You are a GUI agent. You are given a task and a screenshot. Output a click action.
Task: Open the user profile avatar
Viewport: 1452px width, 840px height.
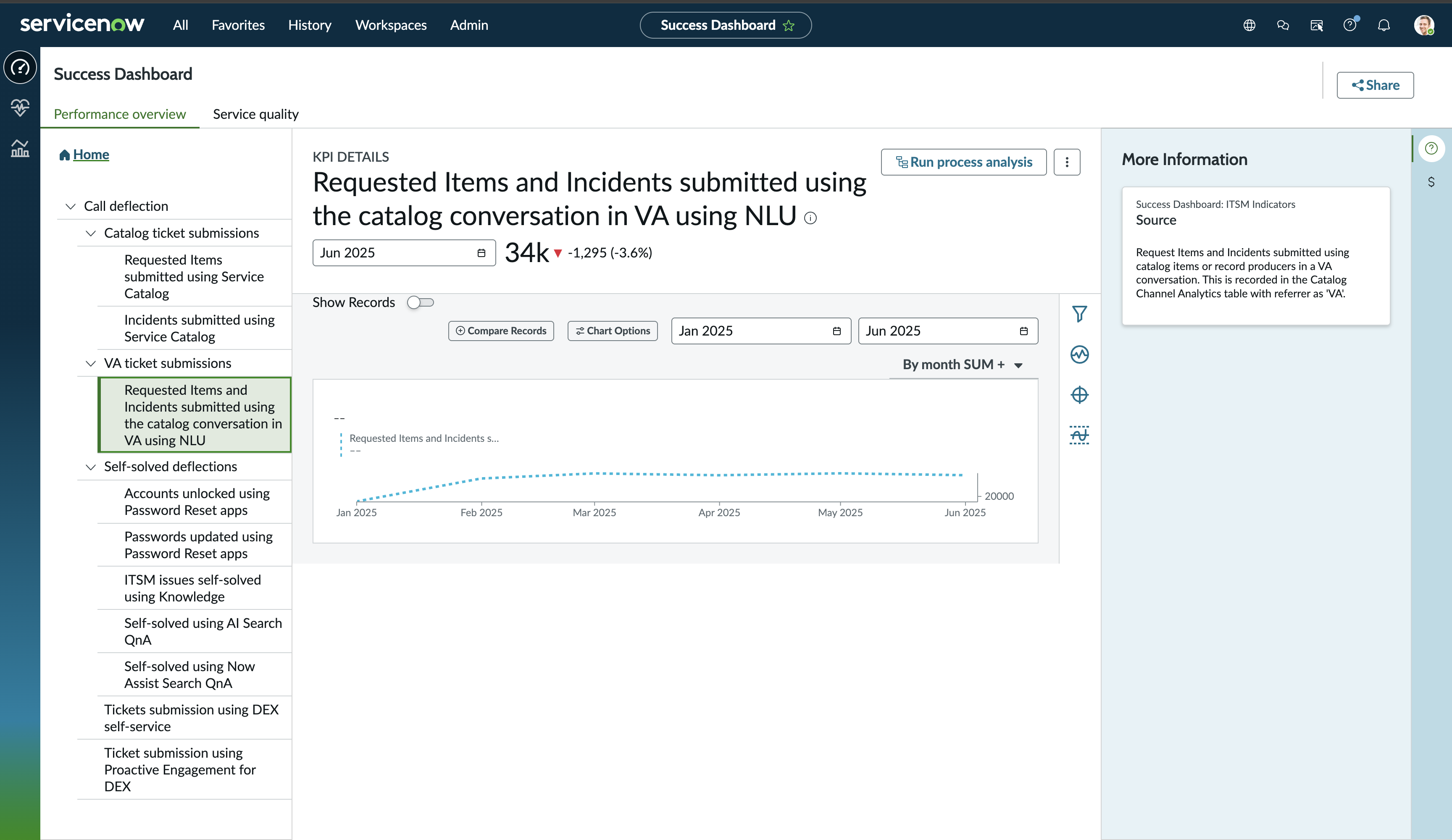(1424, 25)
